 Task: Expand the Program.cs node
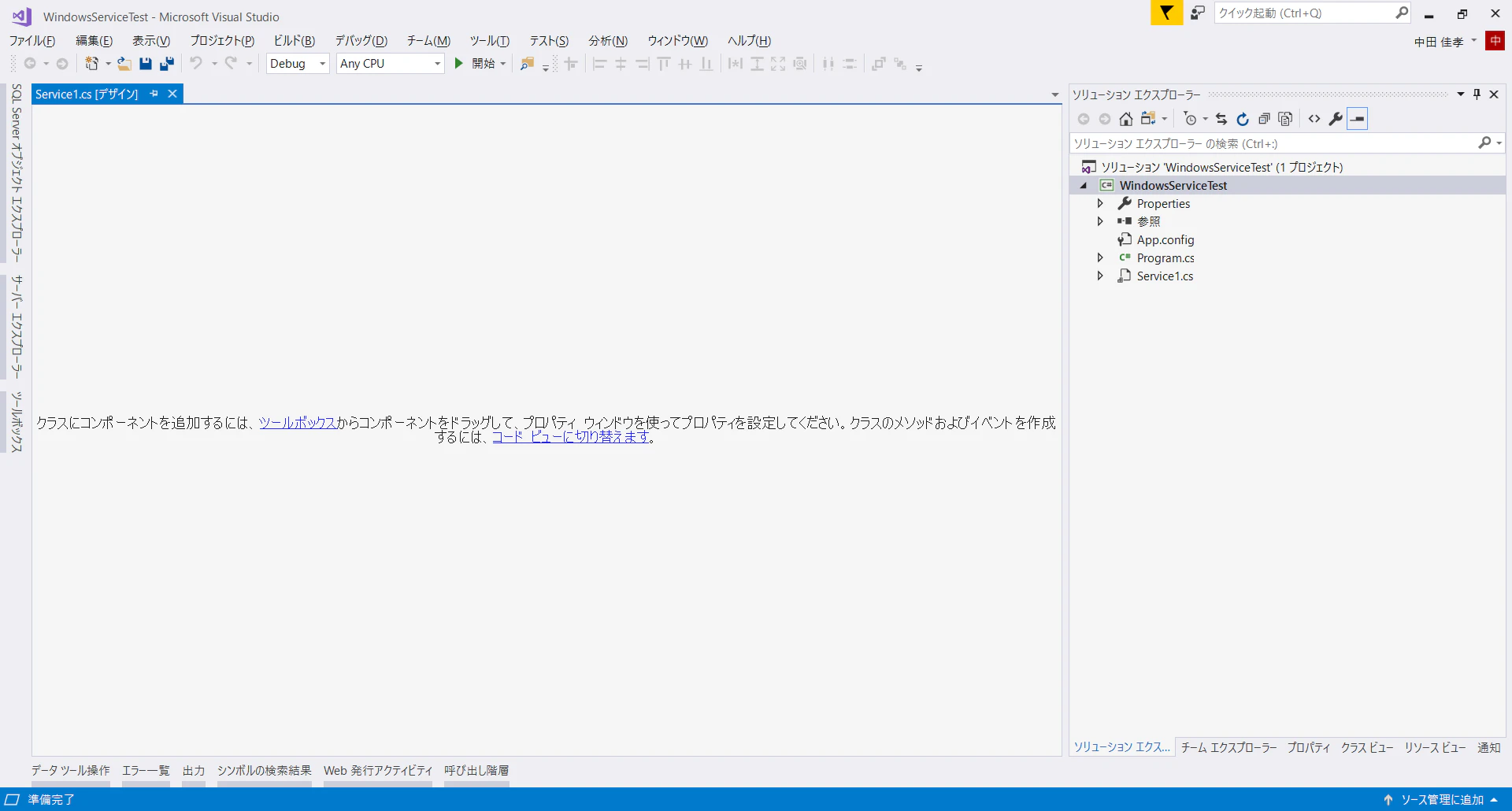coord(1100,257)
